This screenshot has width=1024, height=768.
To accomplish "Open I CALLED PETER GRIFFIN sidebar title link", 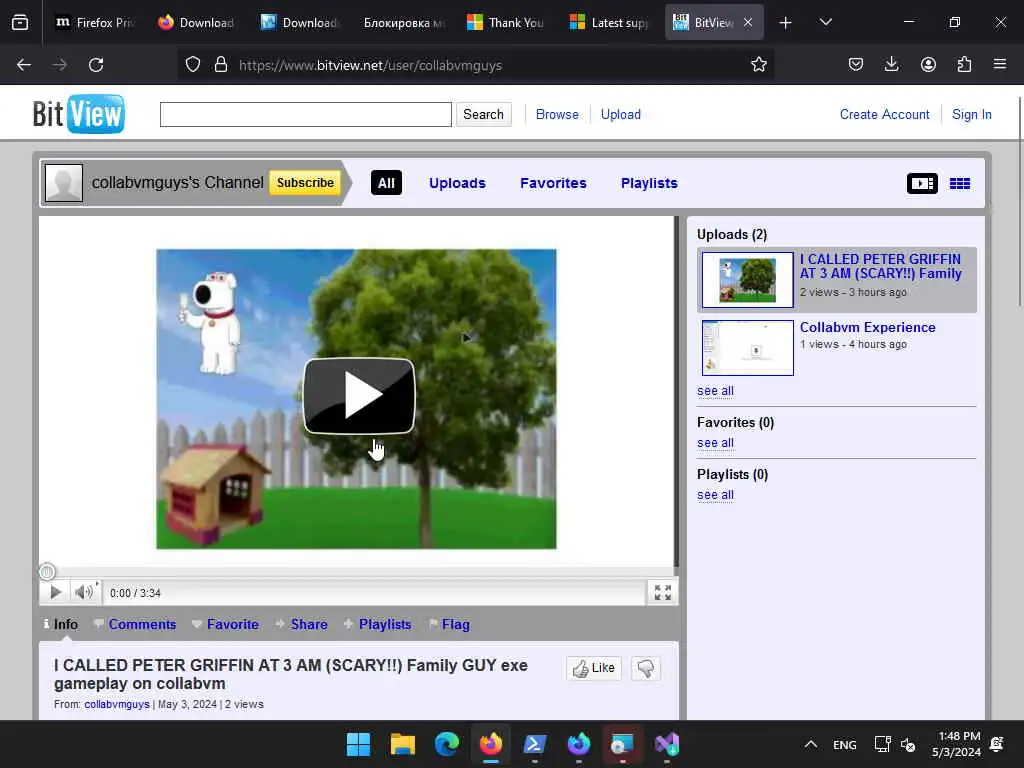I will [880, 266].
